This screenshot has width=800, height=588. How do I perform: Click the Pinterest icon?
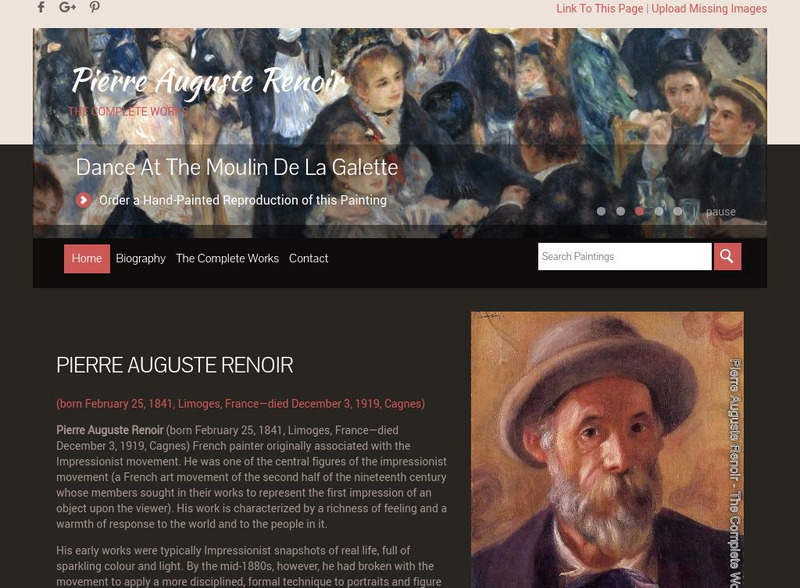(x=94, y=7)
